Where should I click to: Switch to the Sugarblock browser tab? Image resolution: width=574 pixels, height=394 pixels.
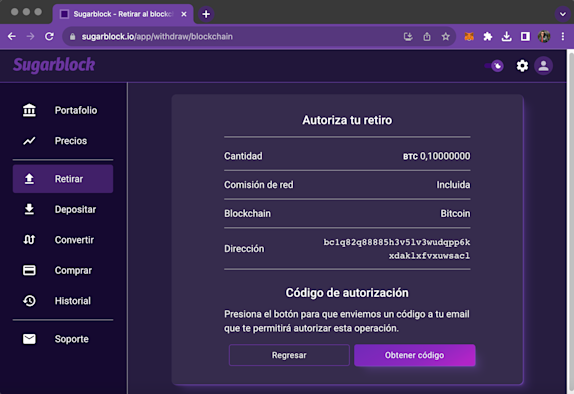(x=123, y=14)
